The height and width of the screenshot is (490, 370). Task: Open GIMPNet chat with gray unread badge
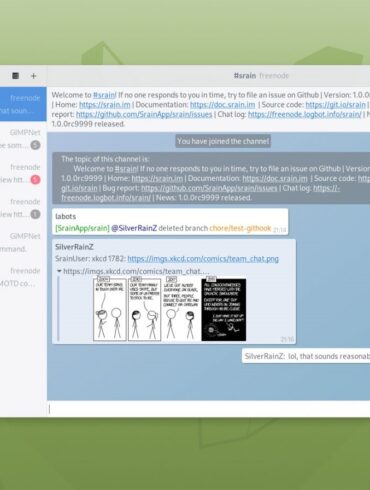pos(23,139)
